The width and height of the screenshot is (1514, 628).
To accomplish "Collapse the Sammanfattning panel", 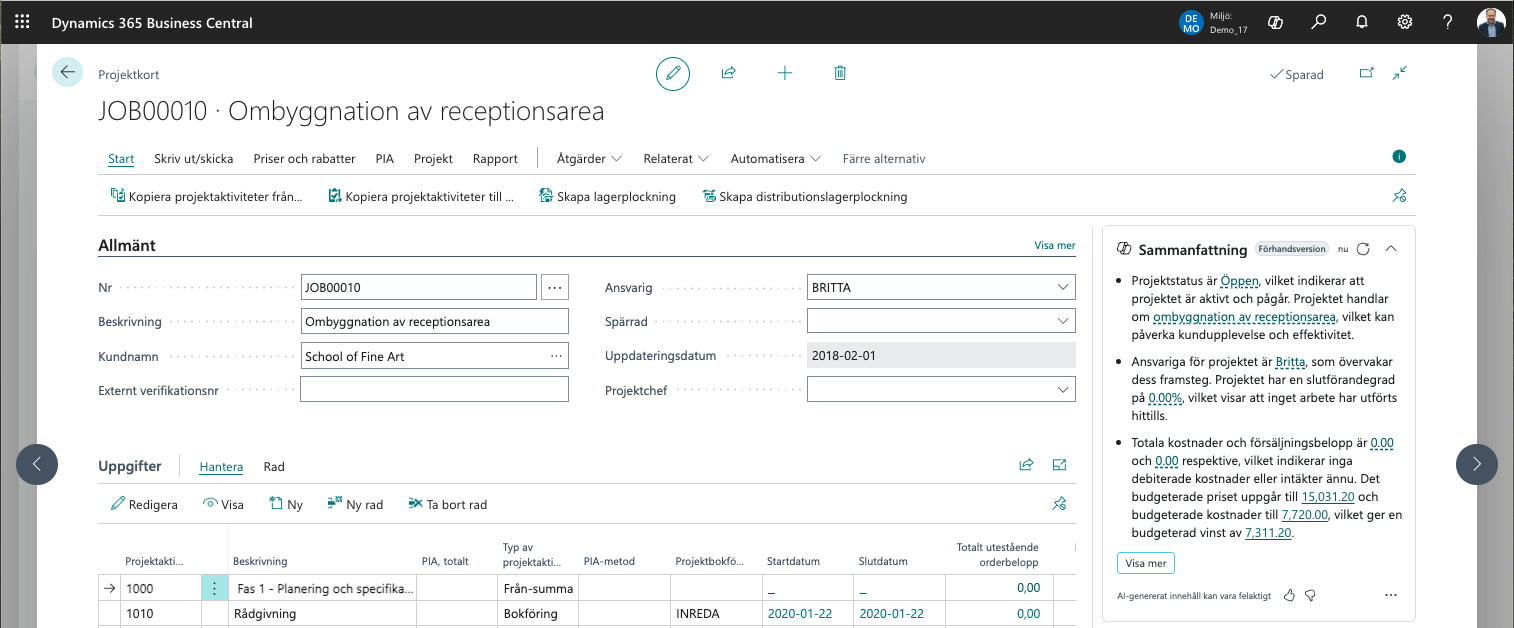I will [1390, 249].
